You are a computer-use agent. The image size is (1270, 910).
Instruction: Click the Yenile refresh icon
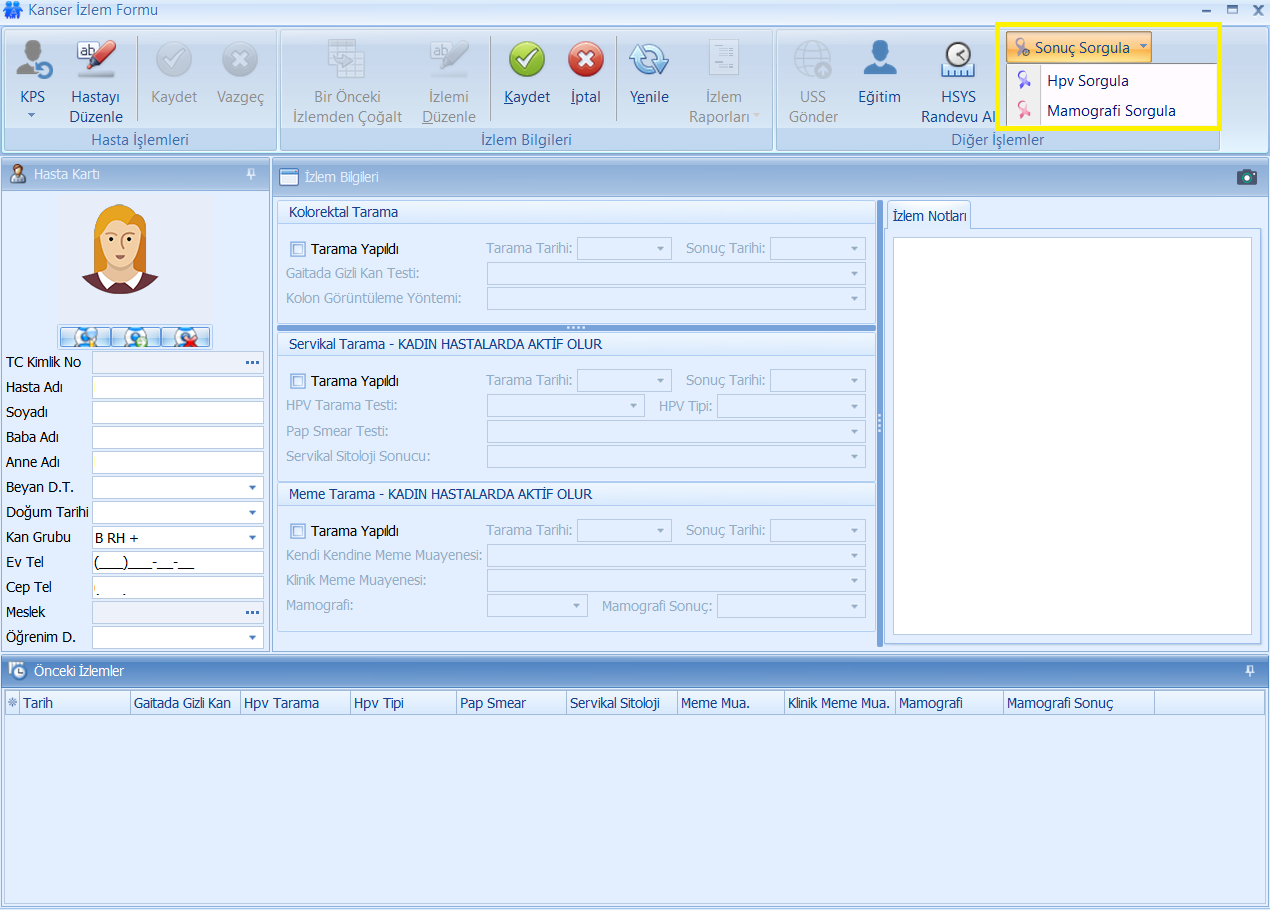pos(648,62)
